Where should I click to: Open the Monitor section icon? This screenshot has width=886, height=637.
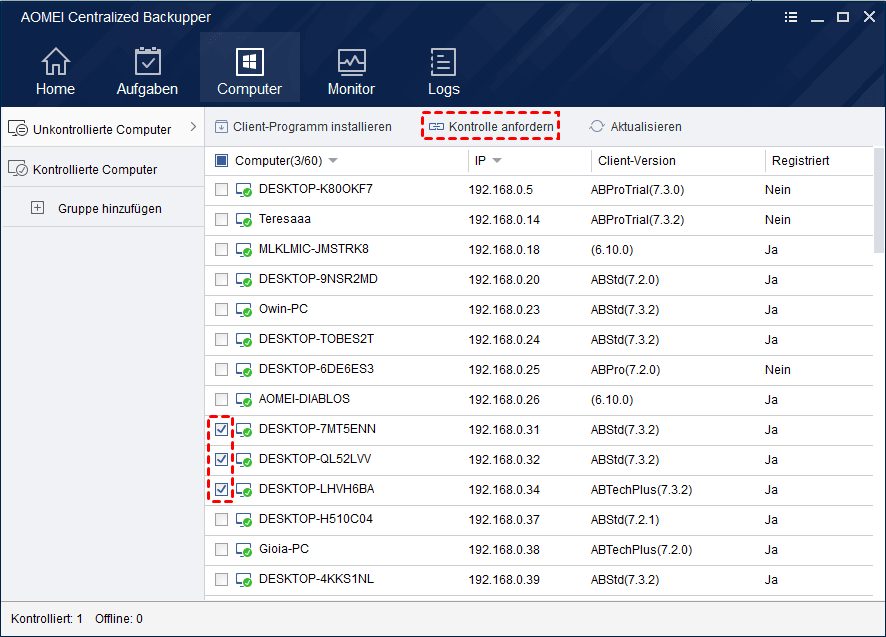(x=351, y=62)
